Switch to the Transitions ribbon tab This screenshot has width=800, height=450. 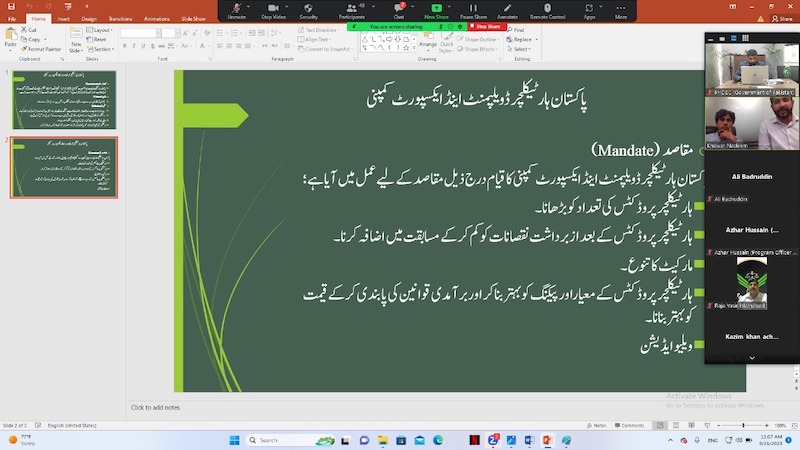(x=121, y=18)
